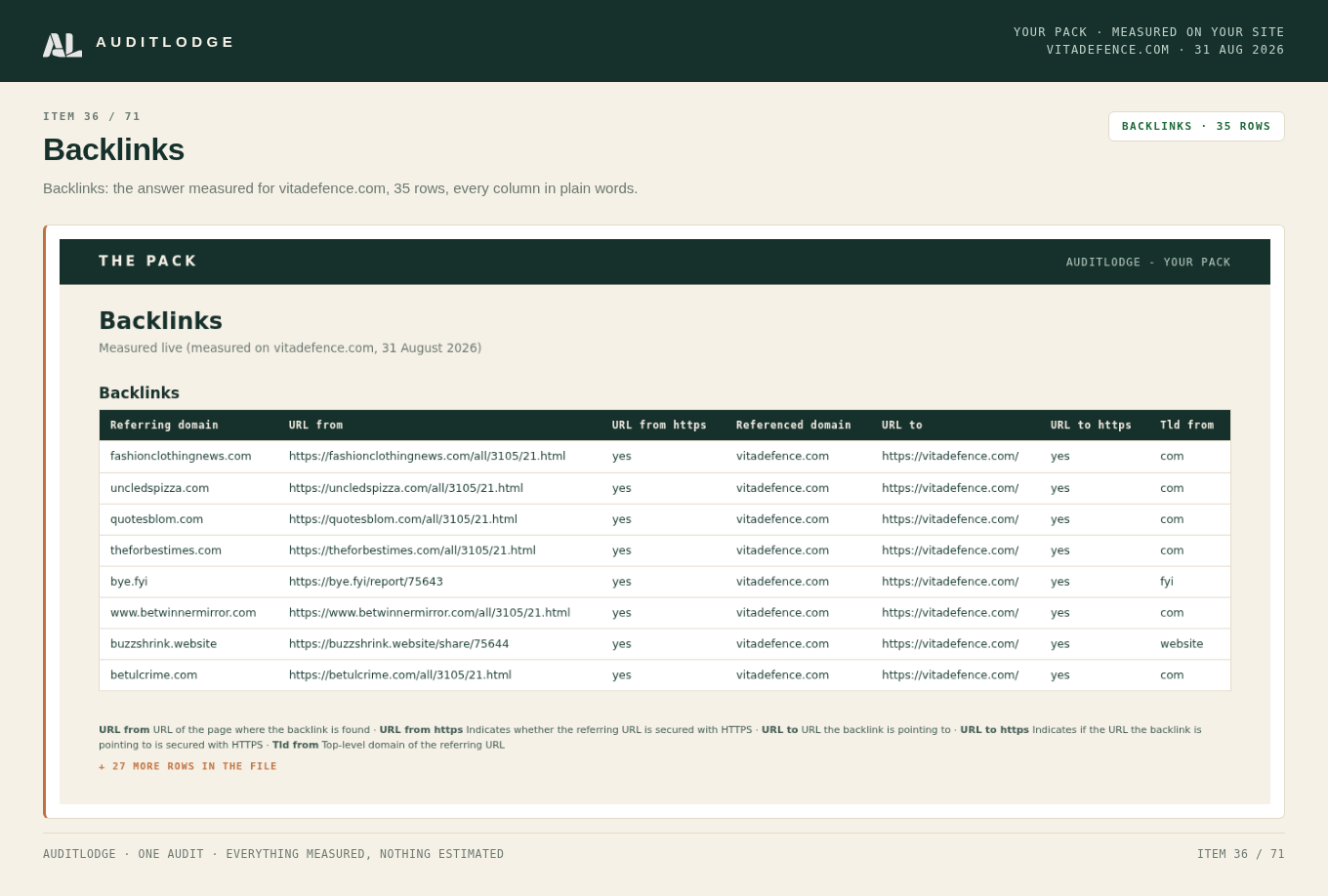Select the www.betwinnermirror.com referring domain cell

coord(183,613)
